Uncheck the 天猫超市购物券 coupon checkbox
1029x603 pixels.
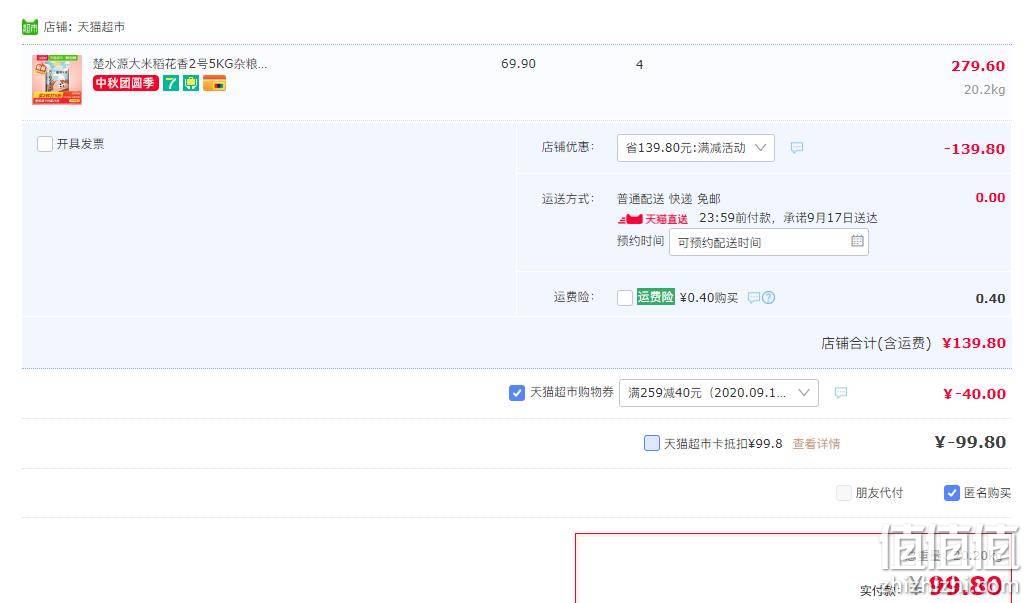516,392
